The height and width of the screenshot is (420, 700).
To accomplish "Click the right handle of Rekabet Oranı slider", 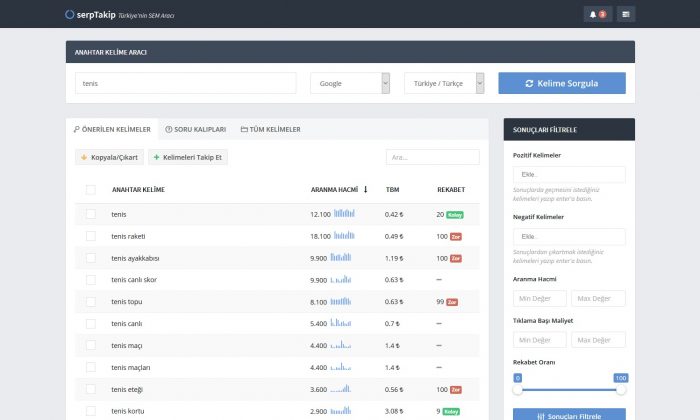I will pos(621,390).
